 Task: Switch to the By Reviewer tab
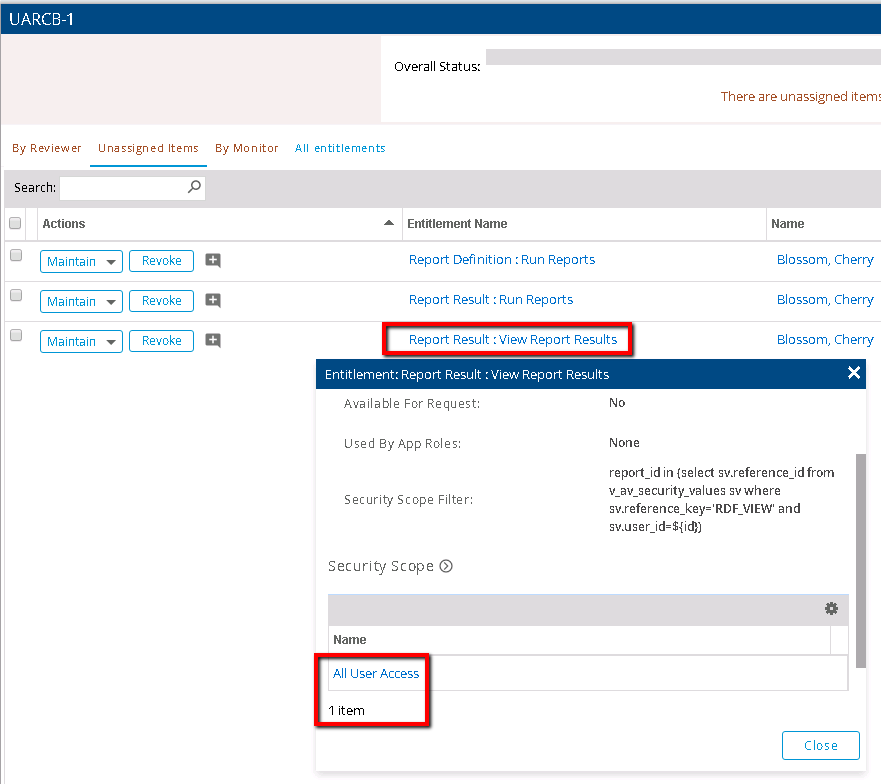(47, 148)
